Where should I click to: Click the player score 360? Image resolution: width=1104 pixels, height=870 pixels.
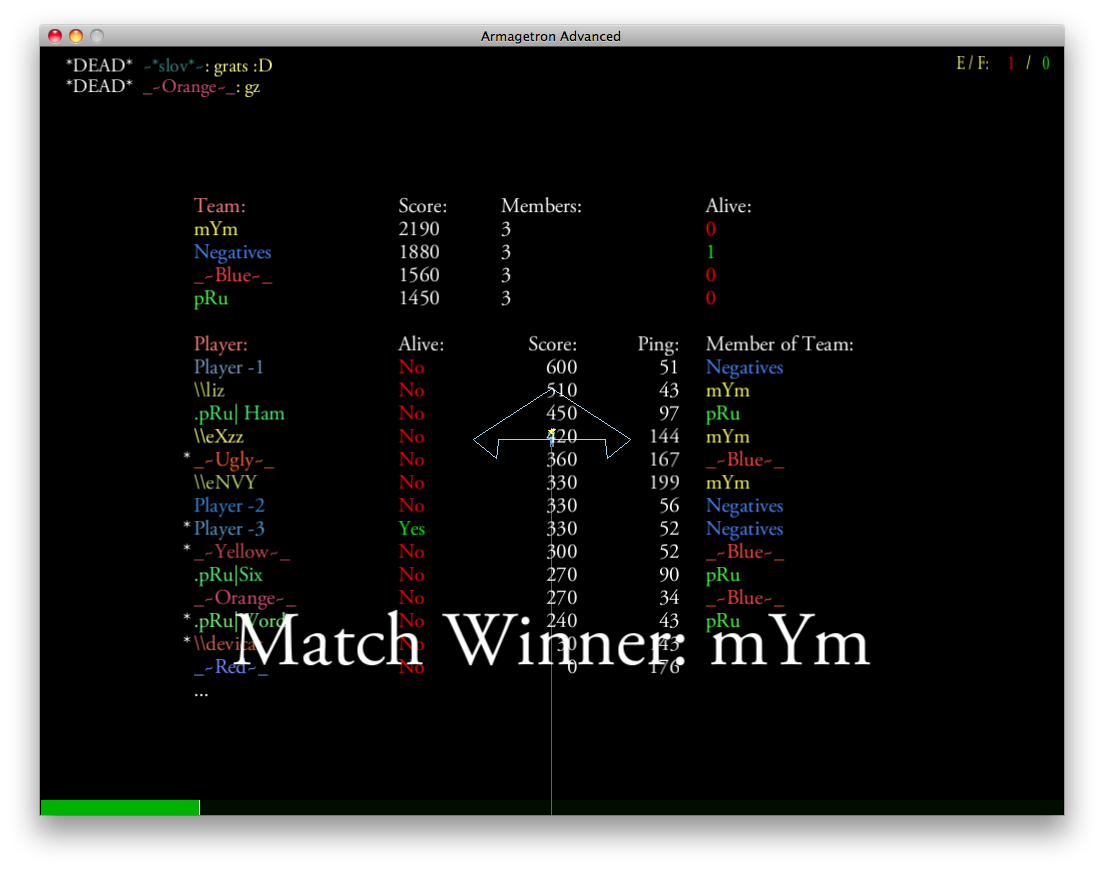pos(561,460)
